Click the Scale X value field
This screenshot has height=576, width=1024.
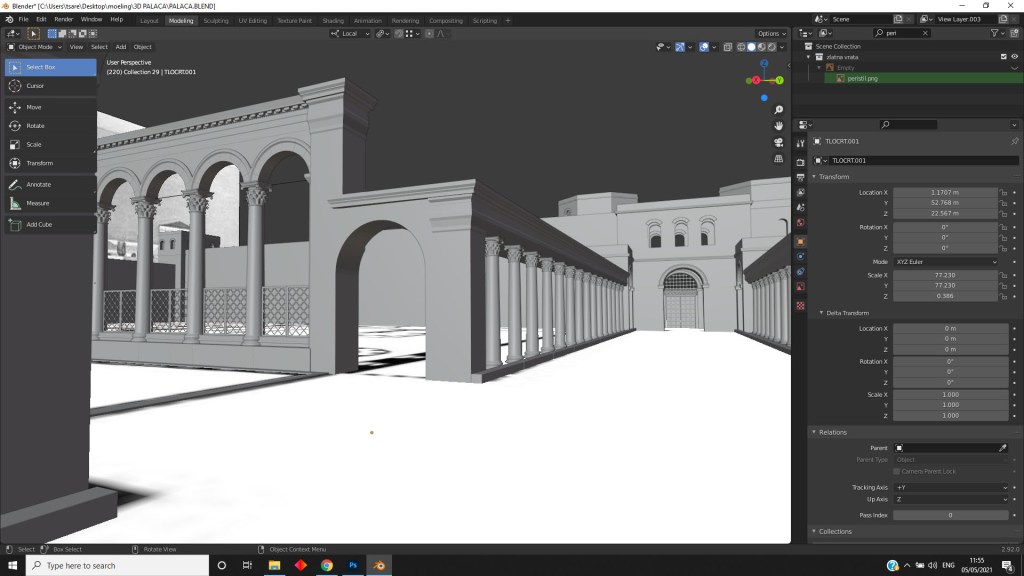945,275
